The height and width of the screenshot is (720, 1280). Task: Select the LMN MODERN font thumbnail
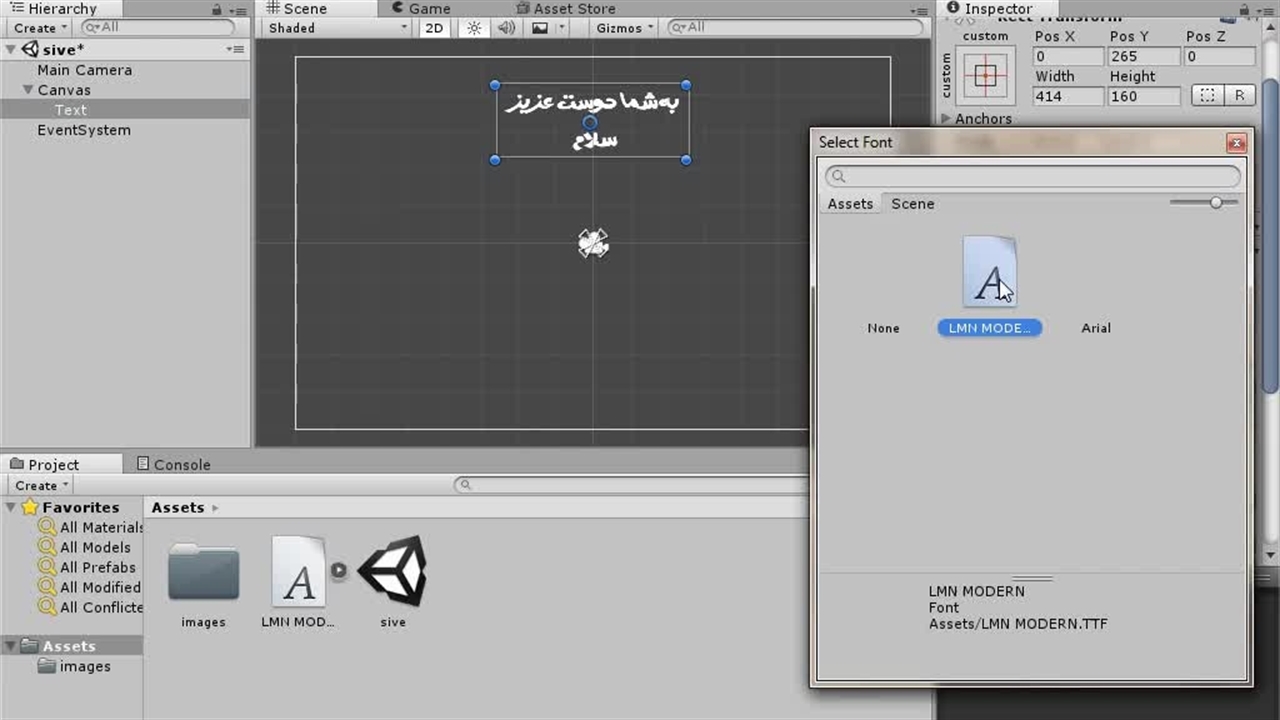pyautogui.click(x=990, y=272)
